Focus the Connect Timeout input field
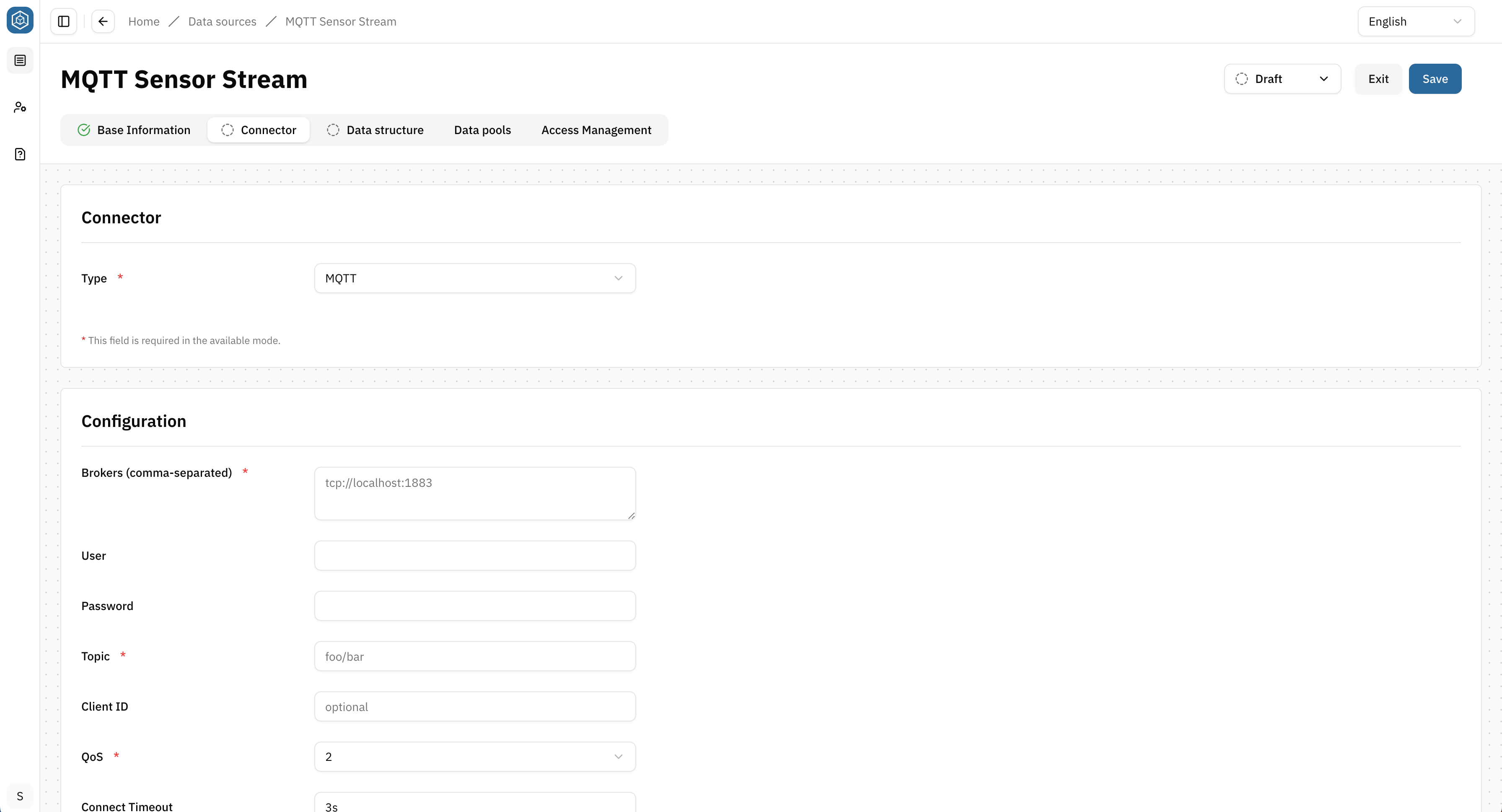The width and height of the screenshot is (1502, 812). (x=475, y=802)
